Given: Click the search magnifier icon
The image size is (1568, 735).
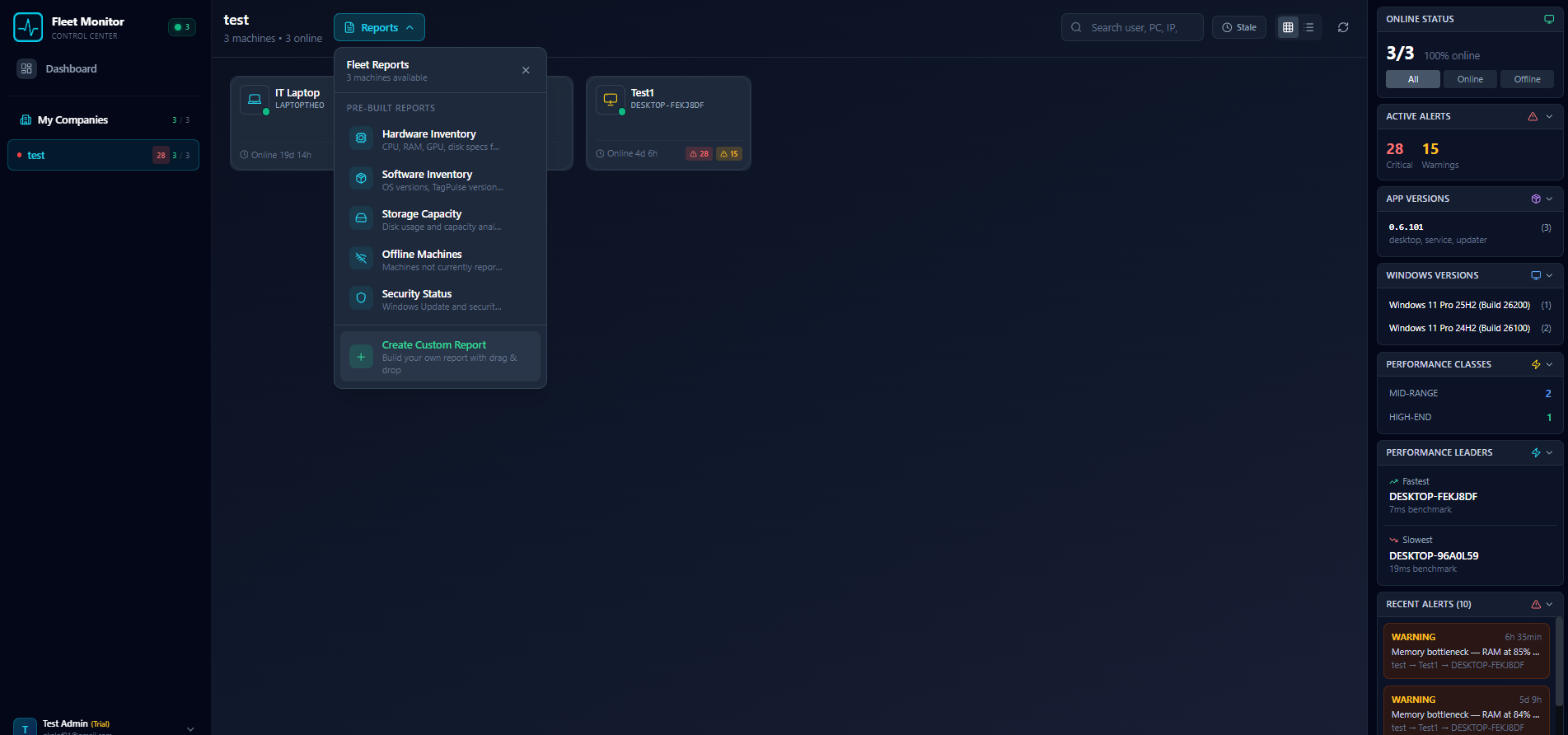Looking at the screenshot, I should click(1076, 27).
